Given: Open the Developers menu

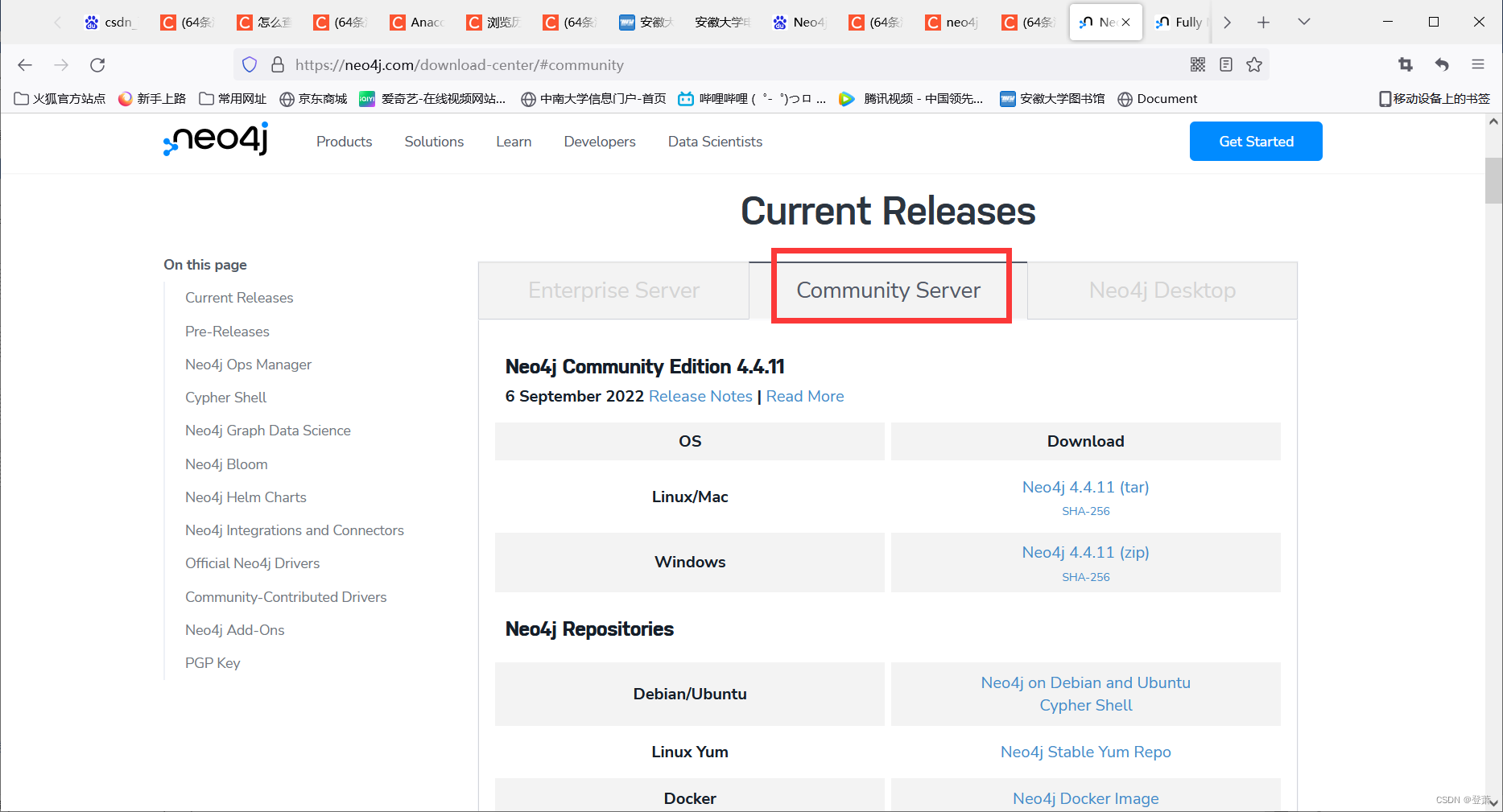Looking at the screenshot, I should coord(600,142).
